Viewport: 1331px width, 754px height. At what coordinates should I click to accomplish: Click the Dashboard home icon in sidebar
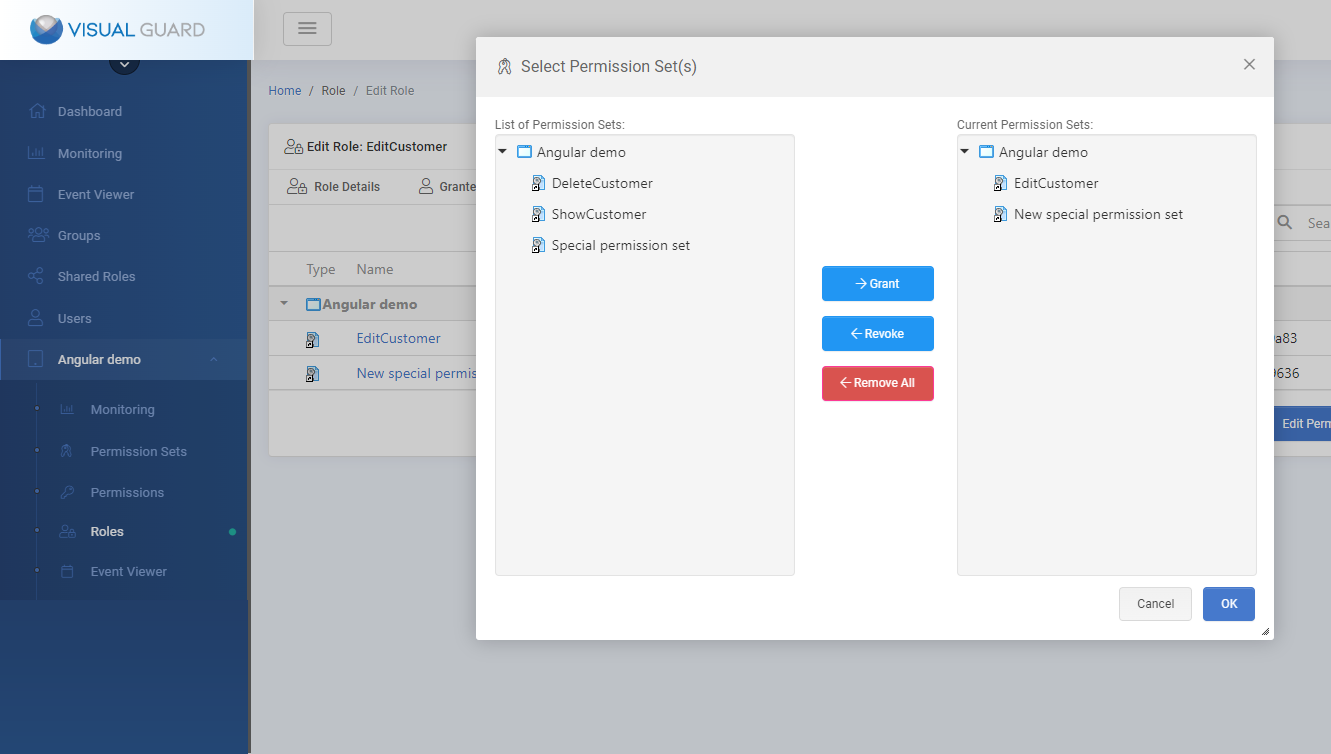click(37, 112)
